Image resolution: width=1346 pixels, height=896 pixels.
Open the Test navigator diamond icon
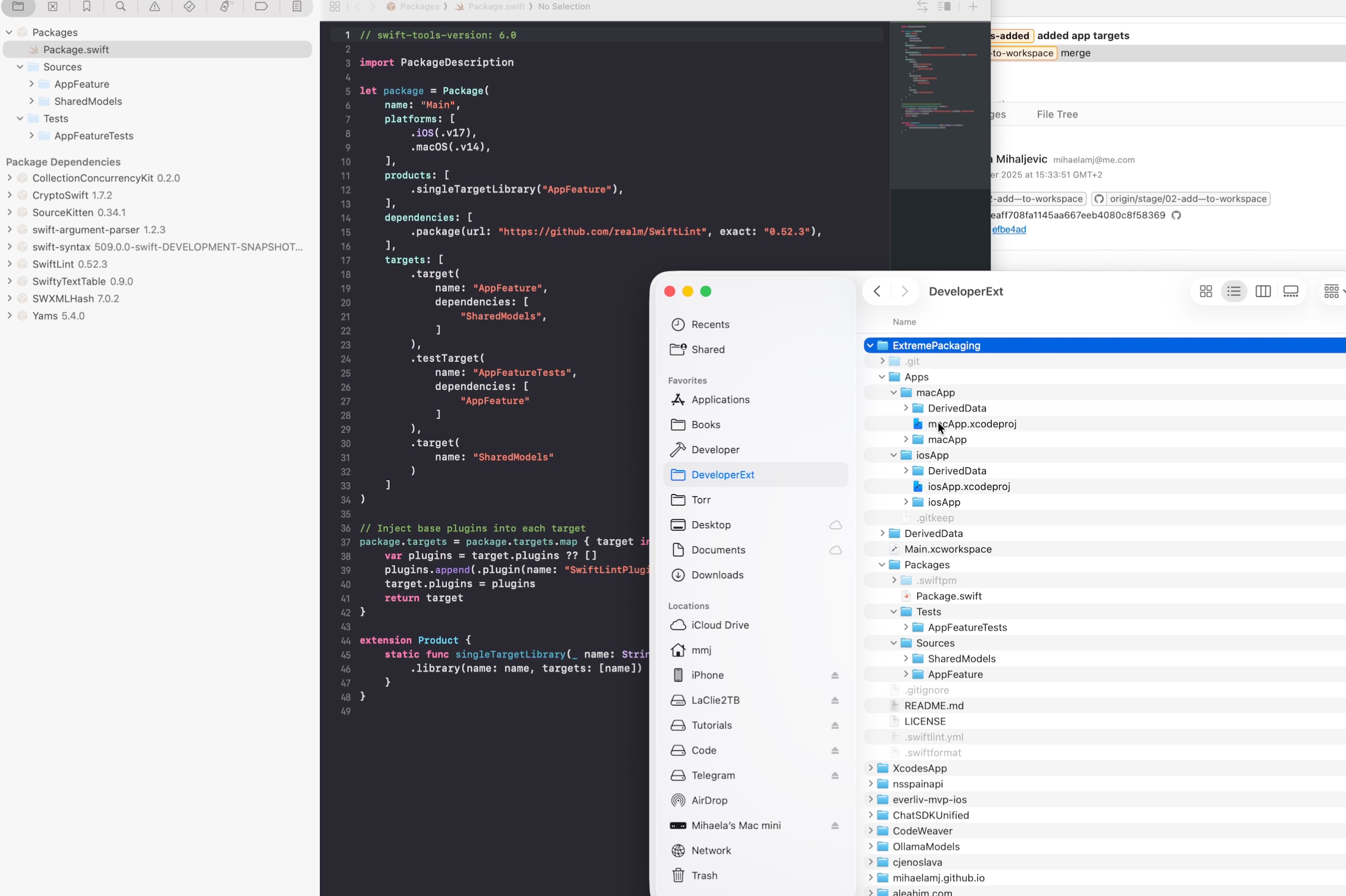pyautogui.click(x=189, y=6)
